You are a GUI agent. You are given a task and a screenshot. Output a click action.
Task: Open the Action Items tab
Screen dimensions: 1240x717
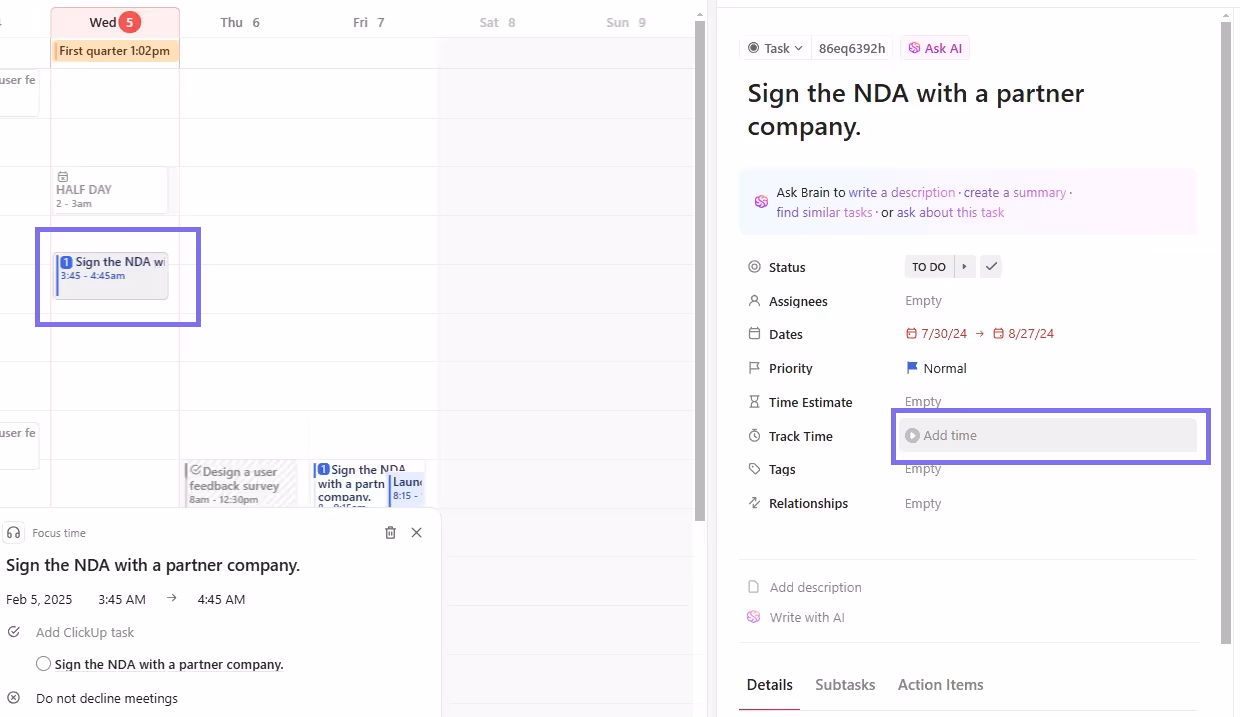pos(940,685)
